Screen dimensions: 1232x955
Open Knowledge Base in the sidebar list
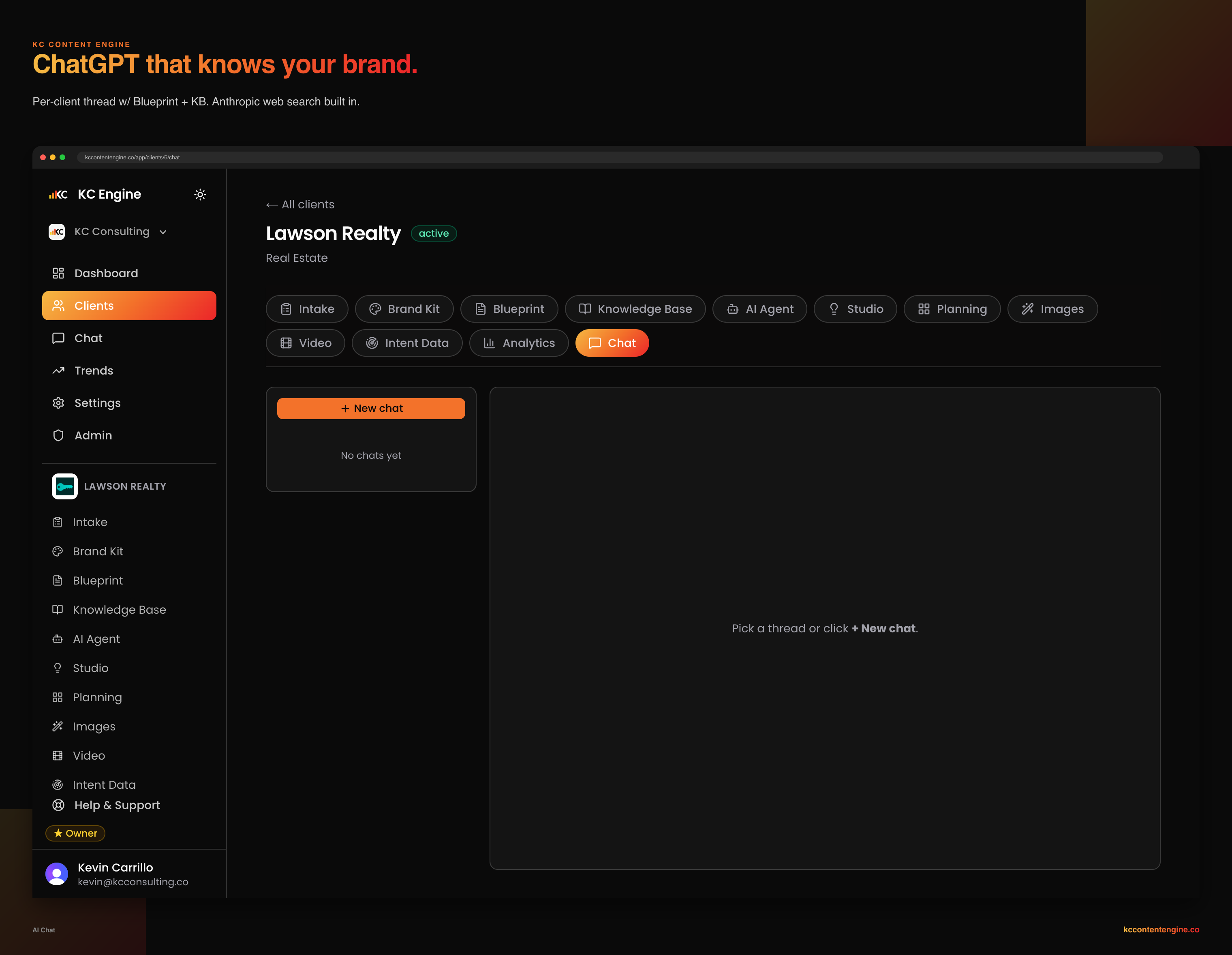(x=129, y=610)
